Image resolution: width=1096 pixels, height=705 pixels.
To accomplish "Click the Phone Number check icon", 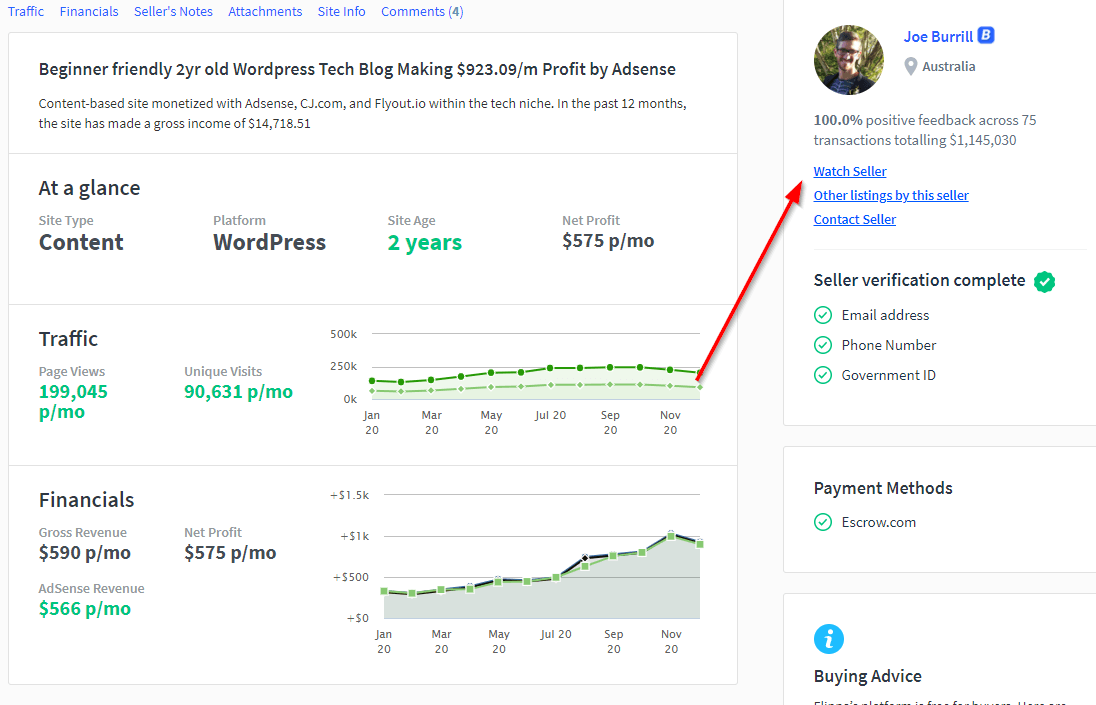I will coord(823,345).
